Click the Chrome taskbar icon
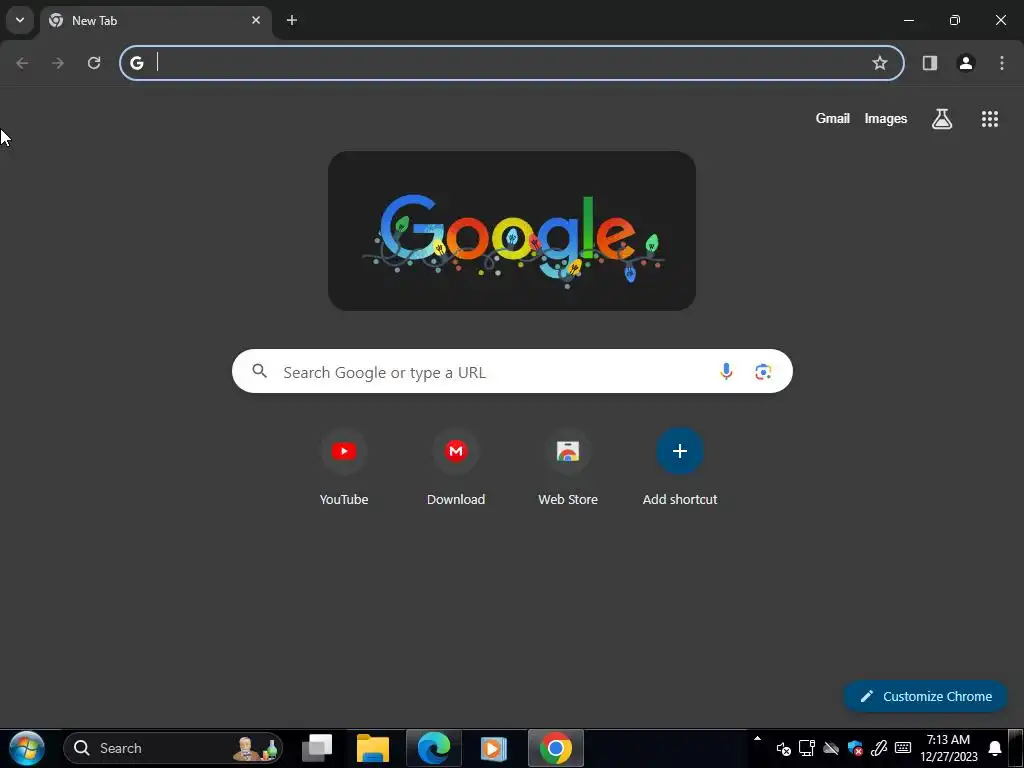The image size is (1024, 768). 556,748
